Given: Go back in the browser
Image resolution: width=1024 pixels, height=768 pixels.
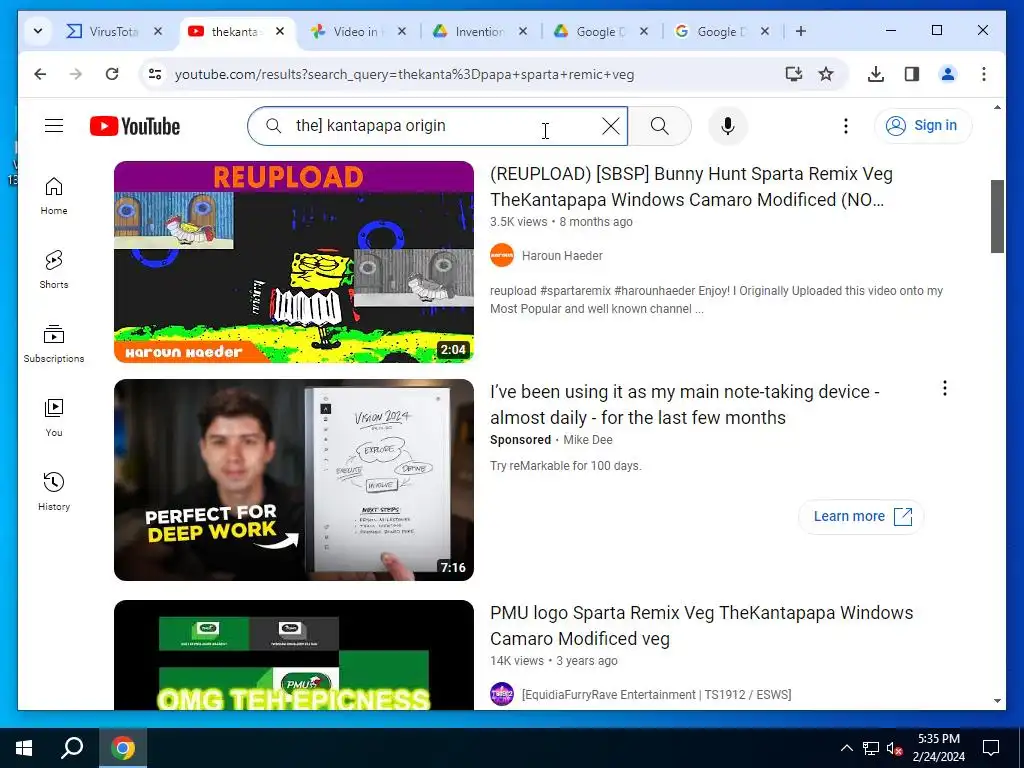Looking at the screenshot, I should point(40,74).
